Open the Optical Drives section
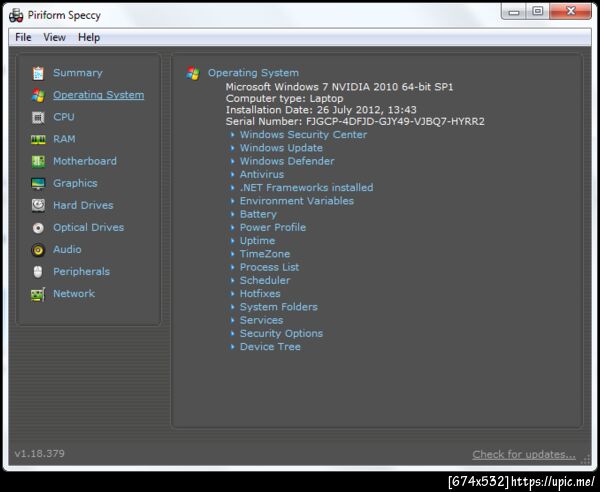This screenshot has height=492, width=600. point(88,228)
